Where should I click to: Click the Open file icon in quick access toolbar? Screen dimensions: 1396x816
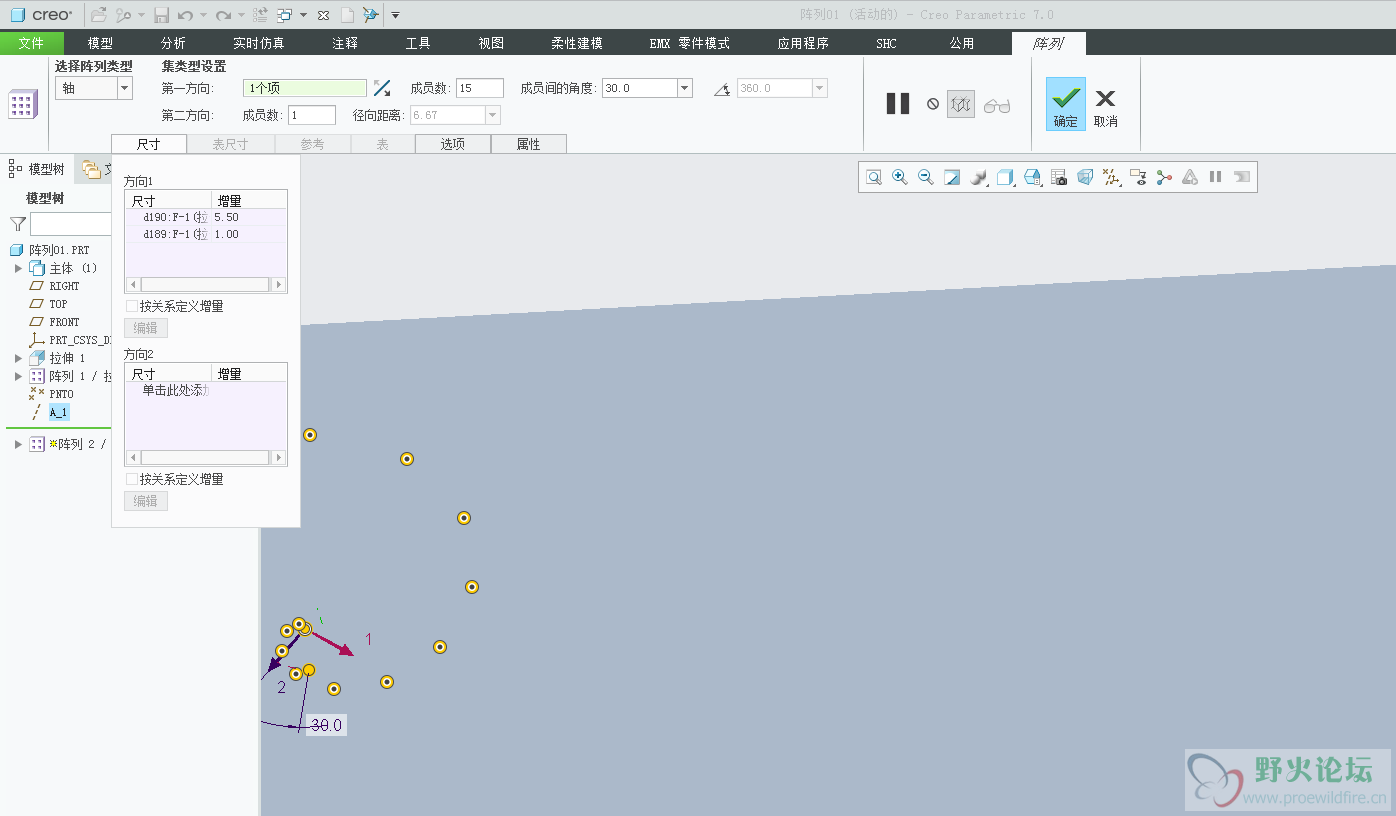(98, 15)
